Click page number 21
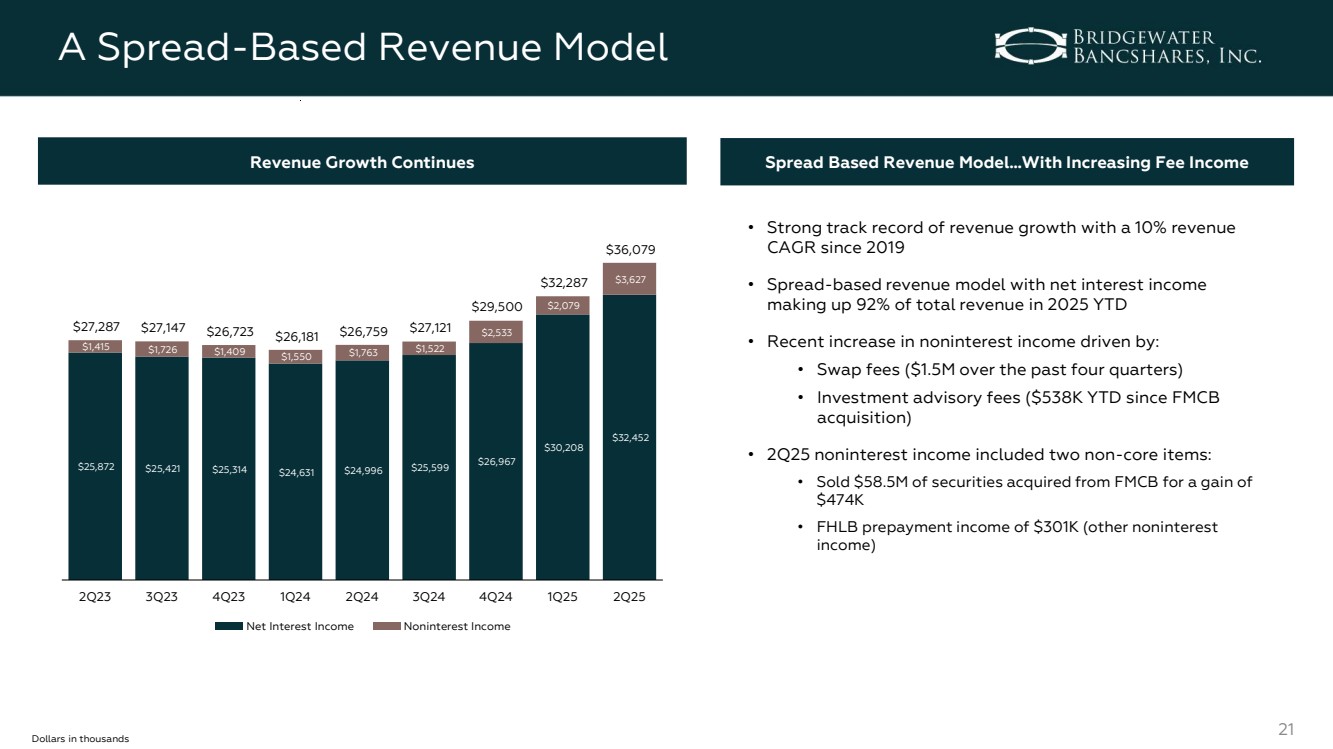This screenshot has width=1333, height=749. pos(1287,729)
